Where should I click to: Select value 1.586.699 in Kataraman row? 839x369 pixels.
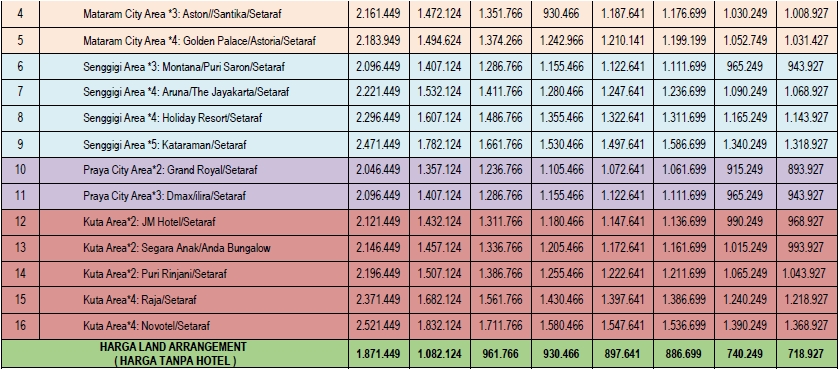(x=684, y=144)
